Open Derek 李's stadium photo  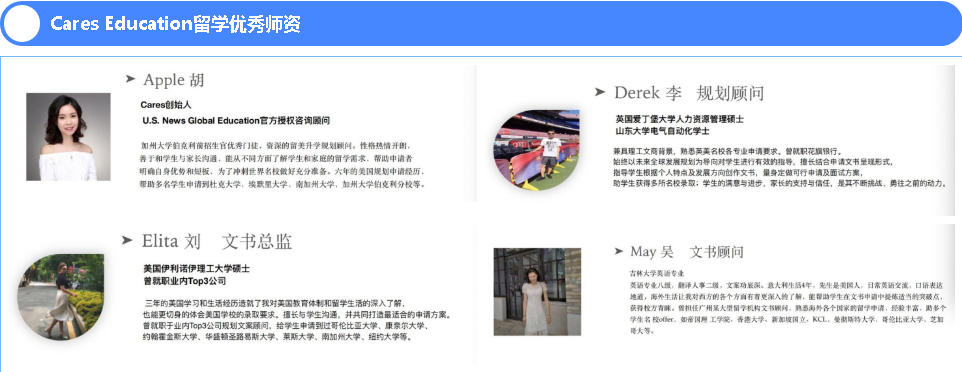[x=536, y=150]
